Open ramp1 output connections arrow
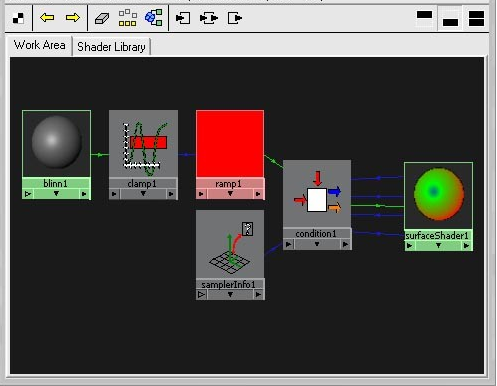Viewport: 497px width, 386px height. coord(258,194)
